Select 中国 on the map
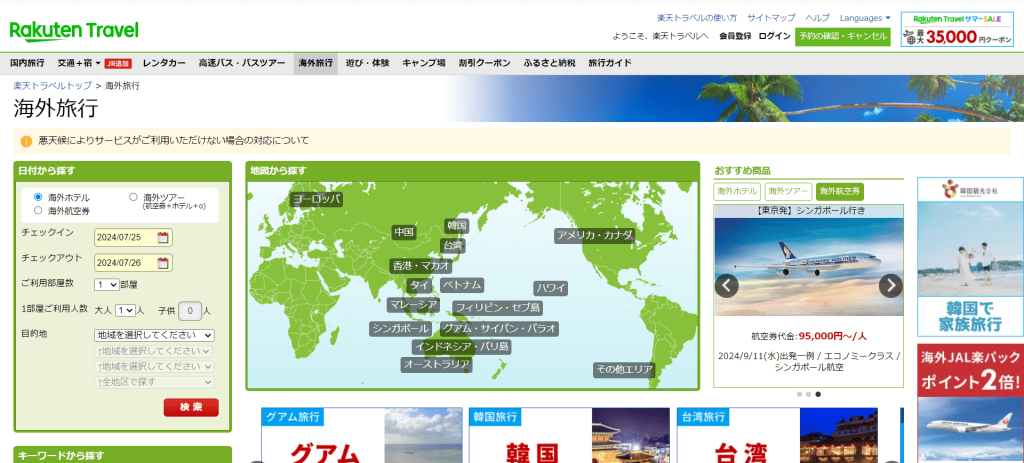Screen dimensions: 1024x463 404,232
